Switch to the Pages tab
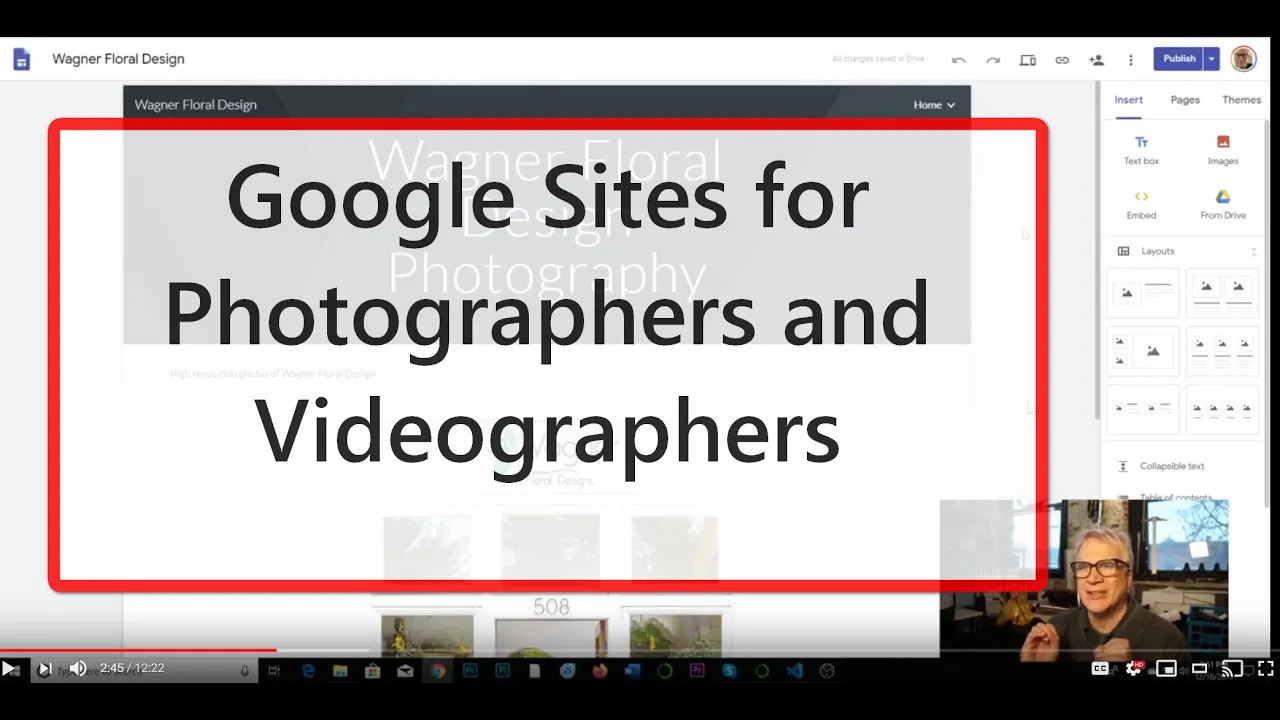This screenshot has height=720, width=1280. point(1185,100)
